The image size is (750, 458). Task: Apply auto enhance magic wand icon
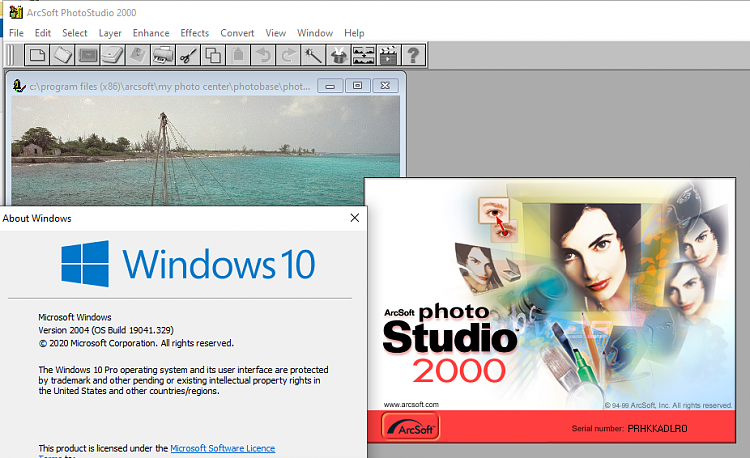(x=313, y=55)
